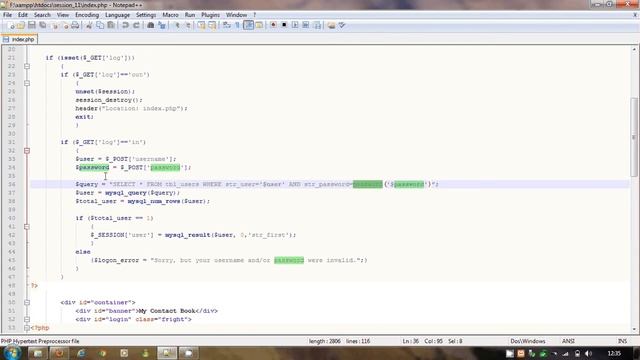Screen dimensions: 640x360
Task: Toggle the Word Wrap toolbar button
Action: point(227,25)
